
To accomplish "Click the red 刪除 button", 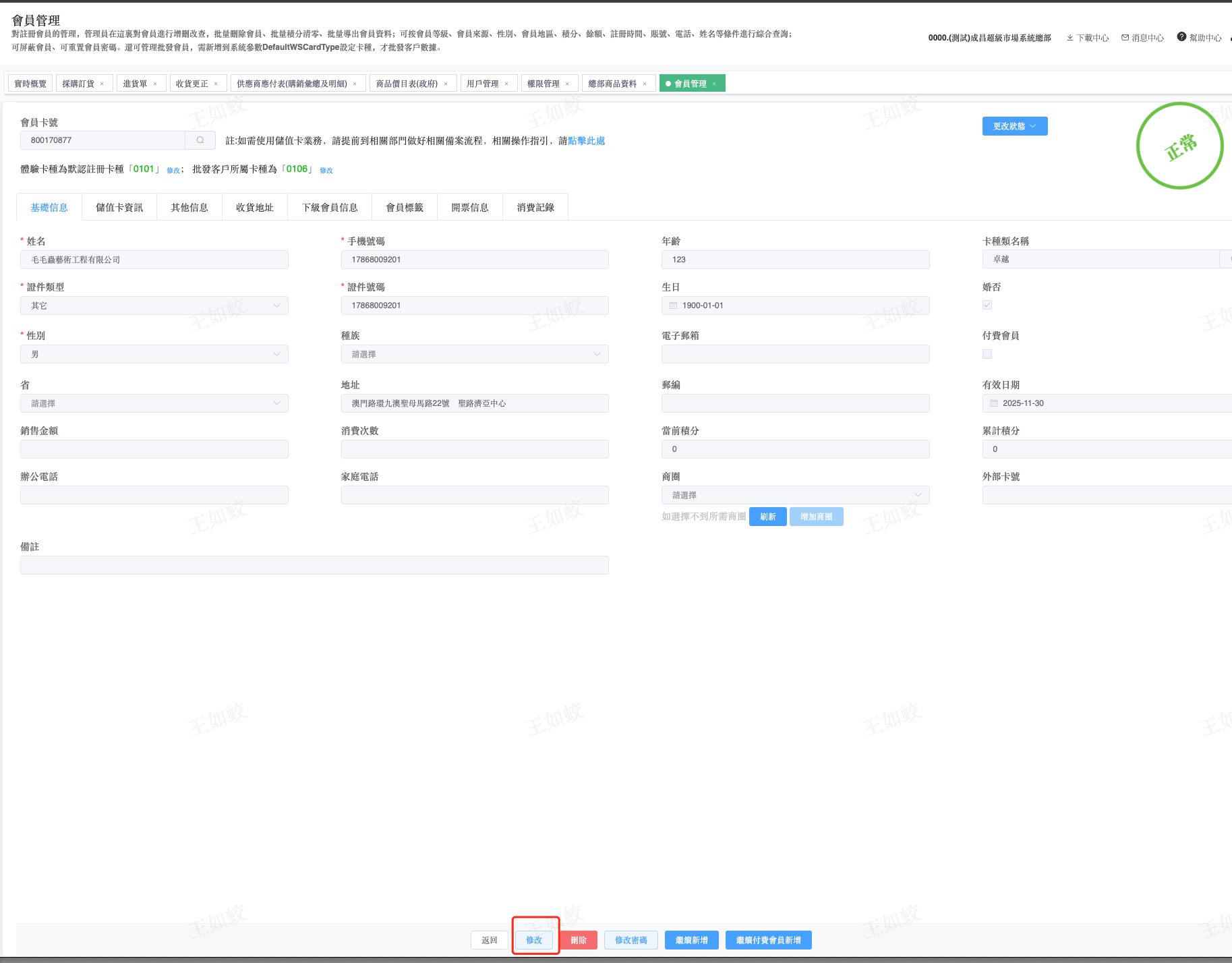I will (x=579, y=940).
